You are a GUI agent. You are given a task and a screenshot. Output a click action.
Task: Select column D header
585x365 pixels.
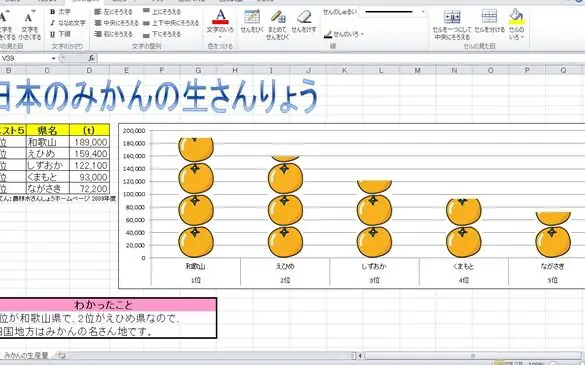pos(89,70)
